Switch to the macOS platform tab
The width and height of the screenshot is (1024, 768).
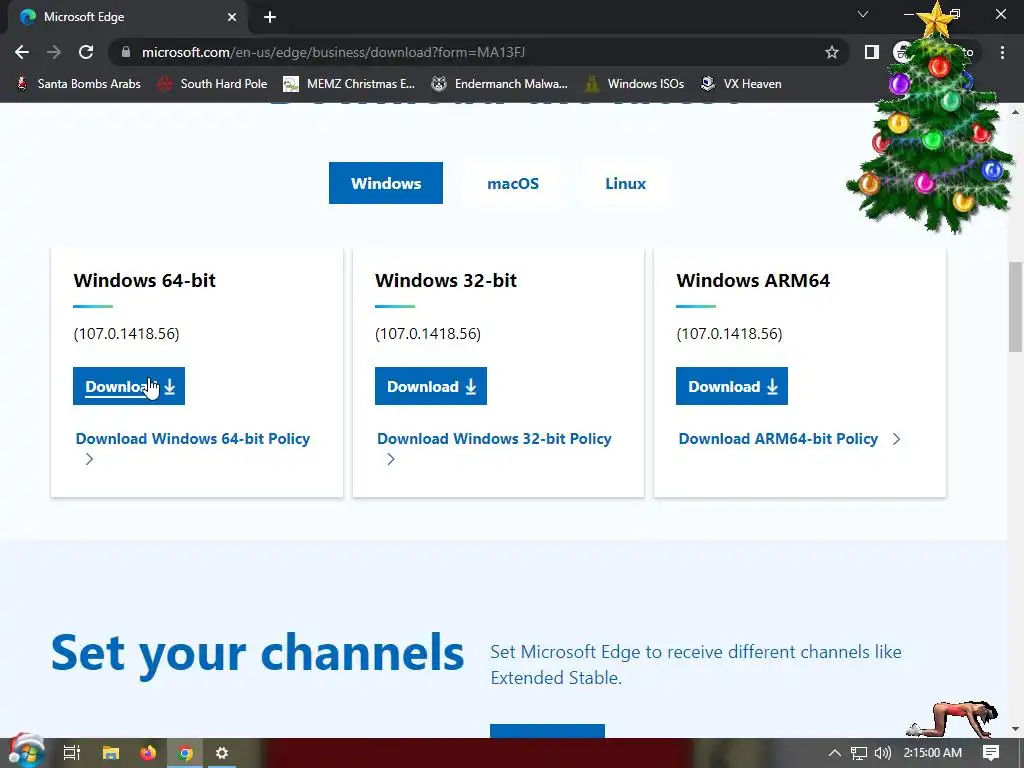(513, 184)
